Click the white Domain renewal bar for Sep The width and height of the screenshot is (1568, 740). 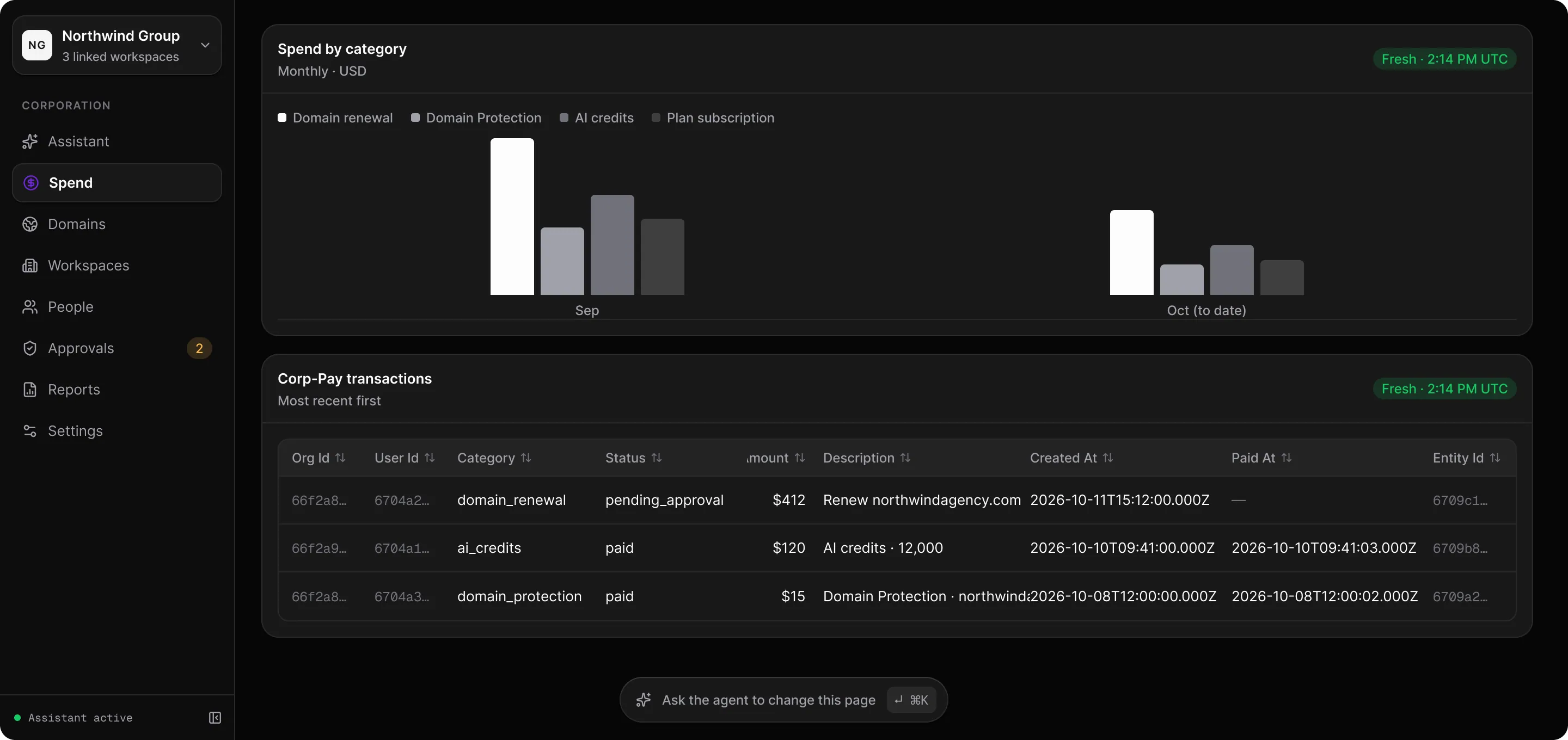click(x=512, y=217)
